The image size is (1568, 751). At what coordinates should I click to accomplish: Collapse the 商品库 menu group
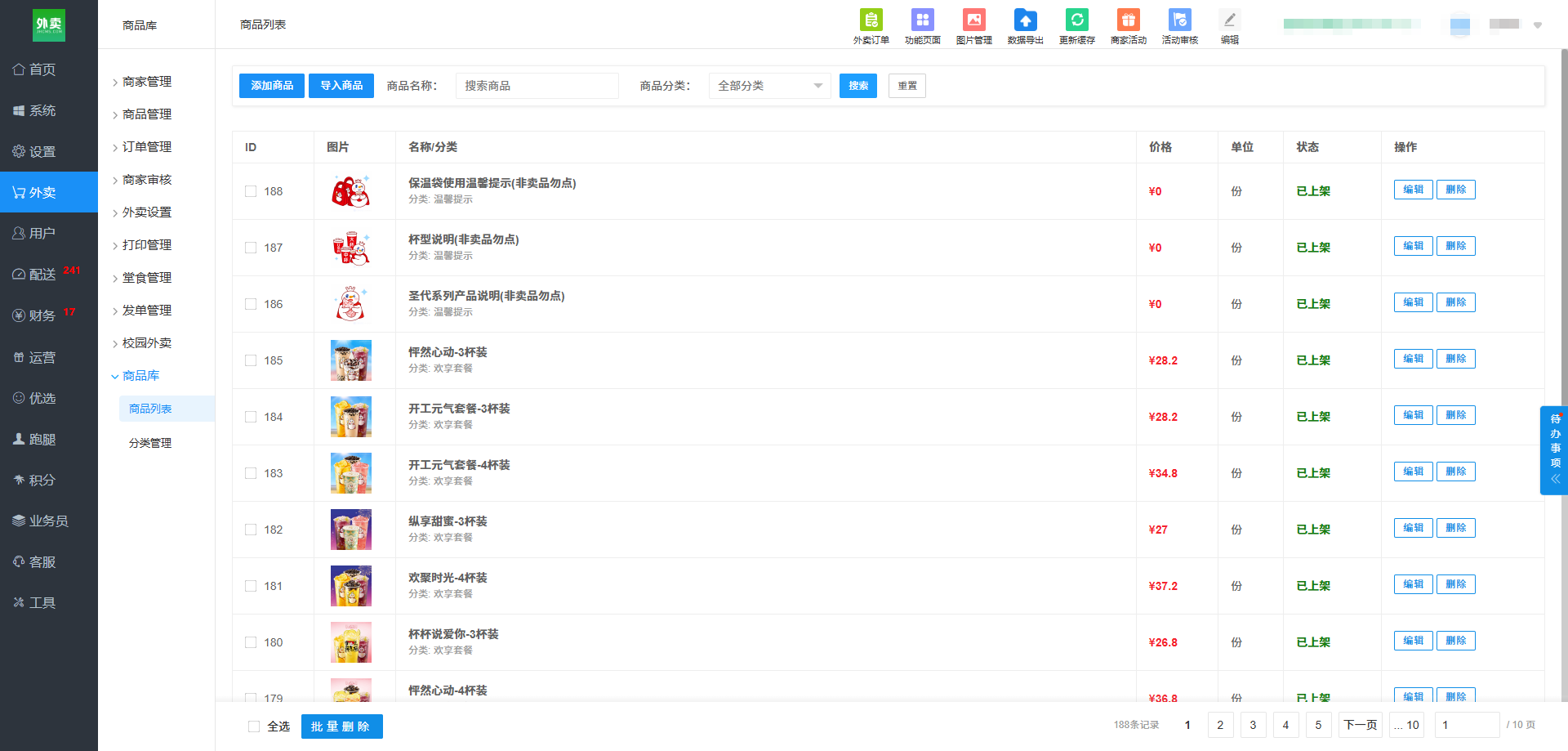pos(140,376)
